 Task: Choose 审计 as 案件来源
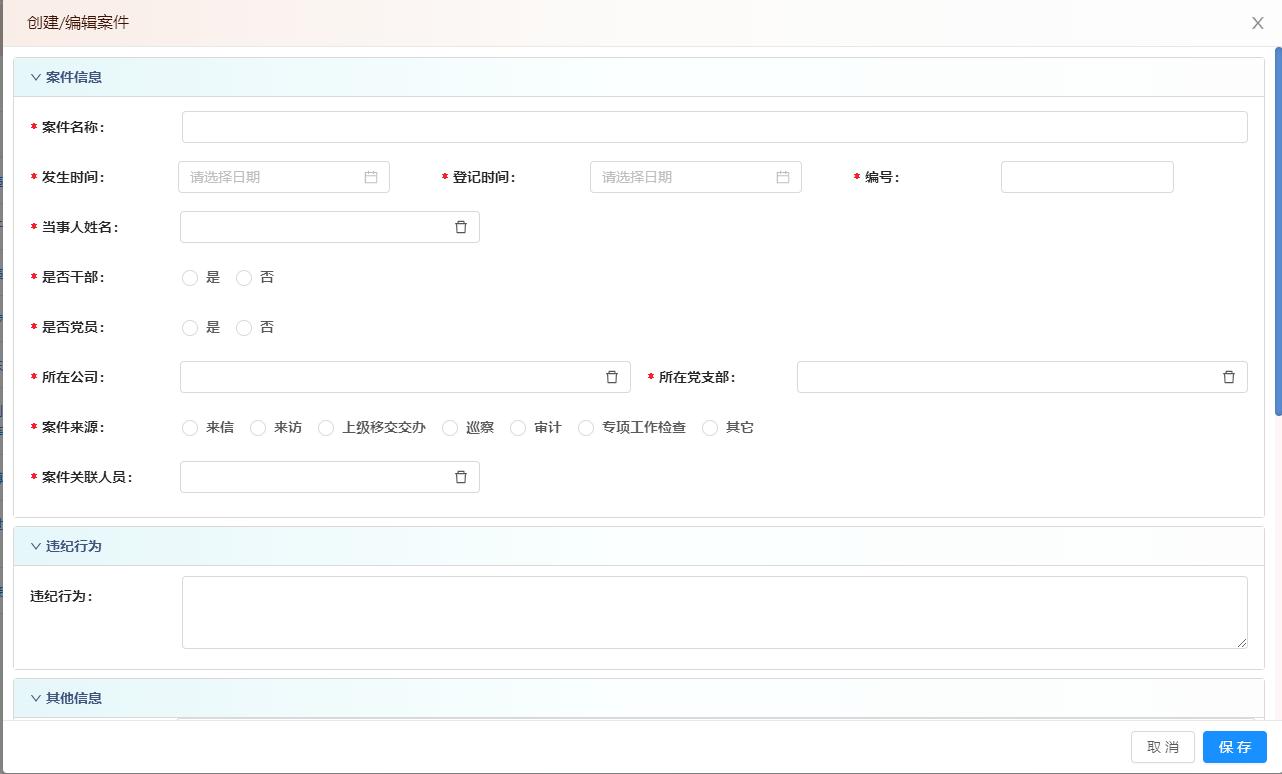[x=518, y=428]
